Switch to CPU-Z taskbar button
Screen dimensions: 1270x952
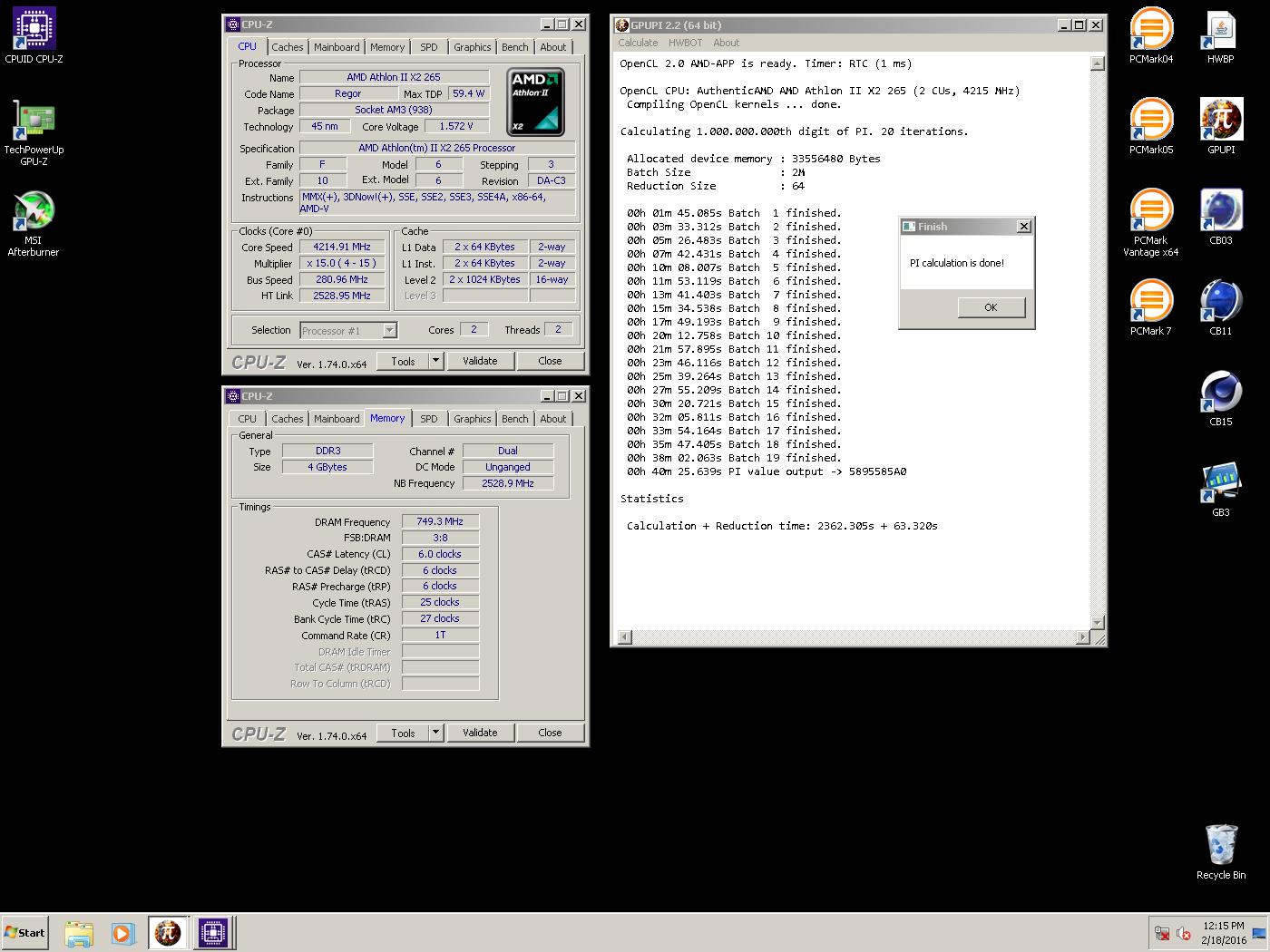coord(212,933)
